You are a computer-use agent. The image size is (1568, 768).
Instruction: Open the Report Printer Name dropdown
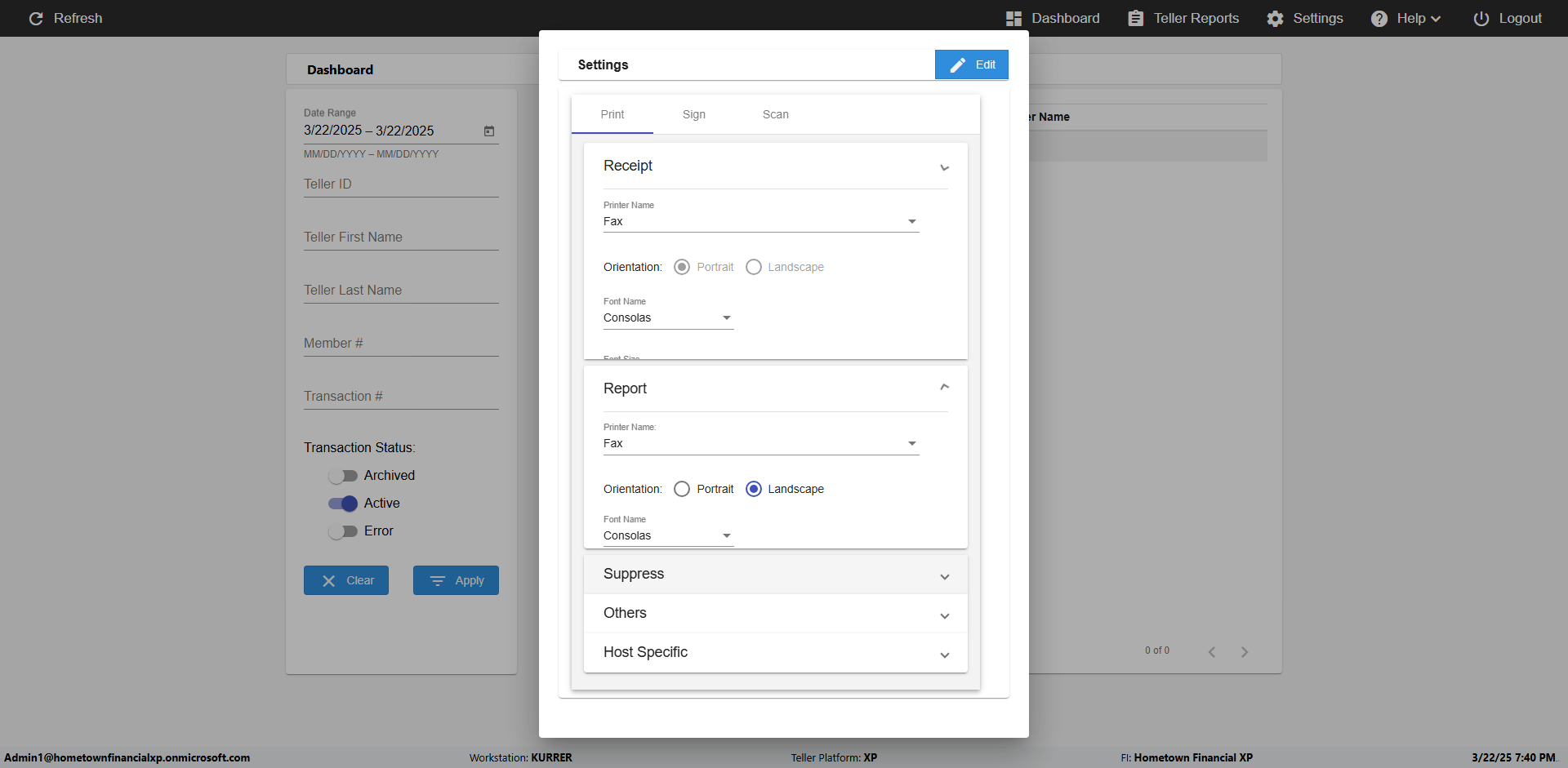click(761, 443)
